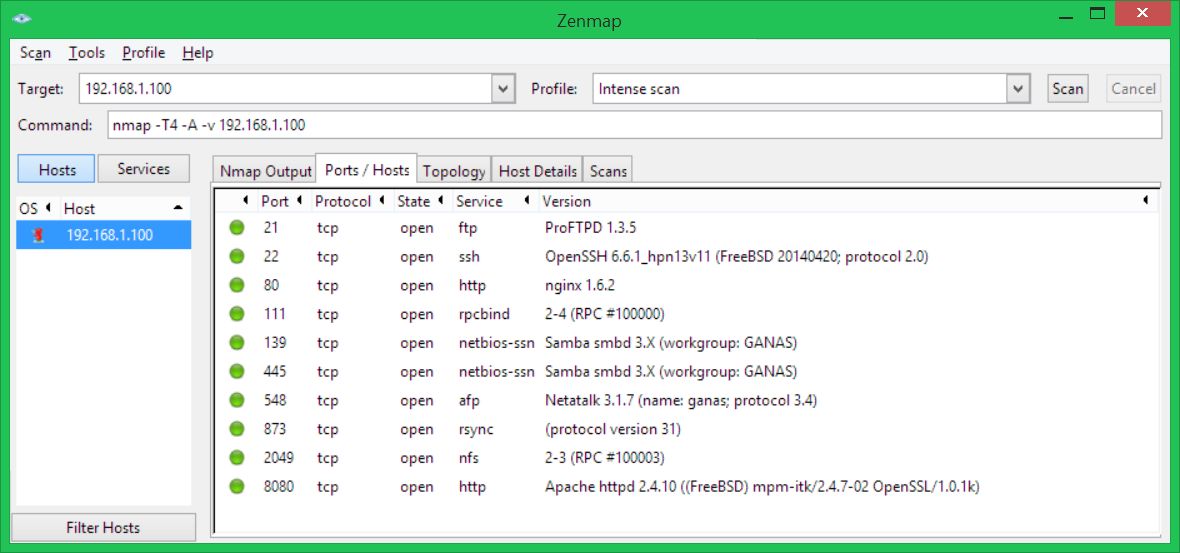Click the (protocol version 31) text

click(x=613, y=429)
